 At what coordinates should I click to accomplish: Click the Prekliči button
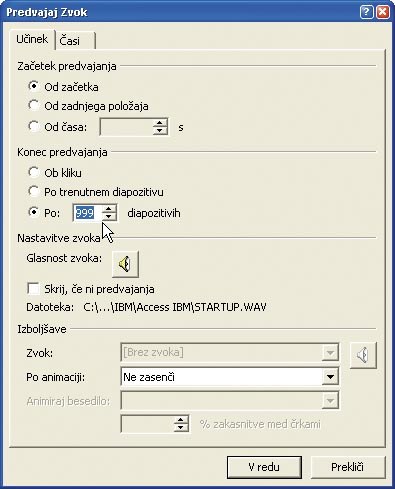[347, 467]
